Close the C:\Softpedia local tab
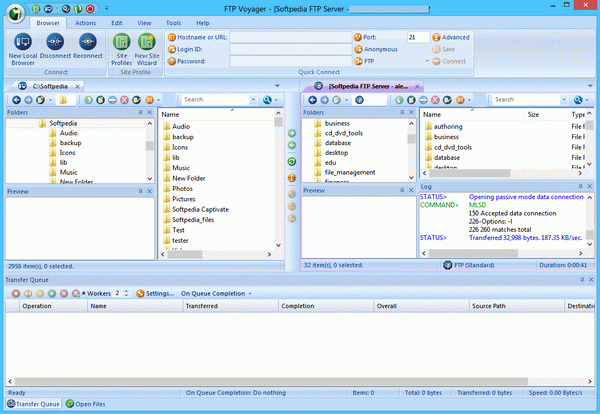 click(x=77, y=86)
